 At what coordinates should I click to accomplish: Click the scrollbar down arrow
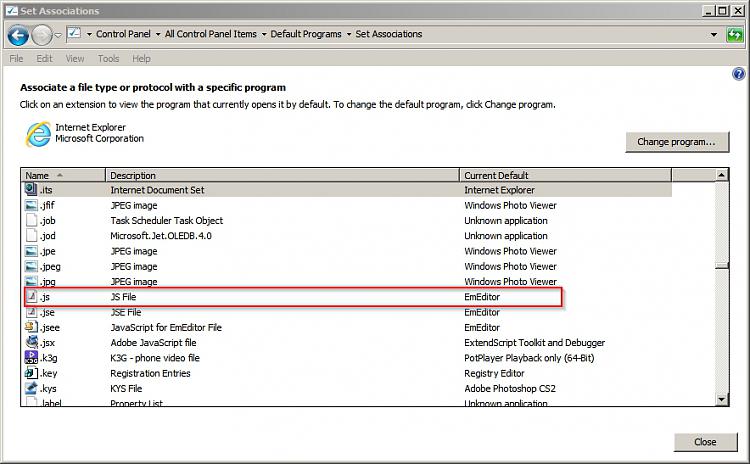(x=722, y=399)
